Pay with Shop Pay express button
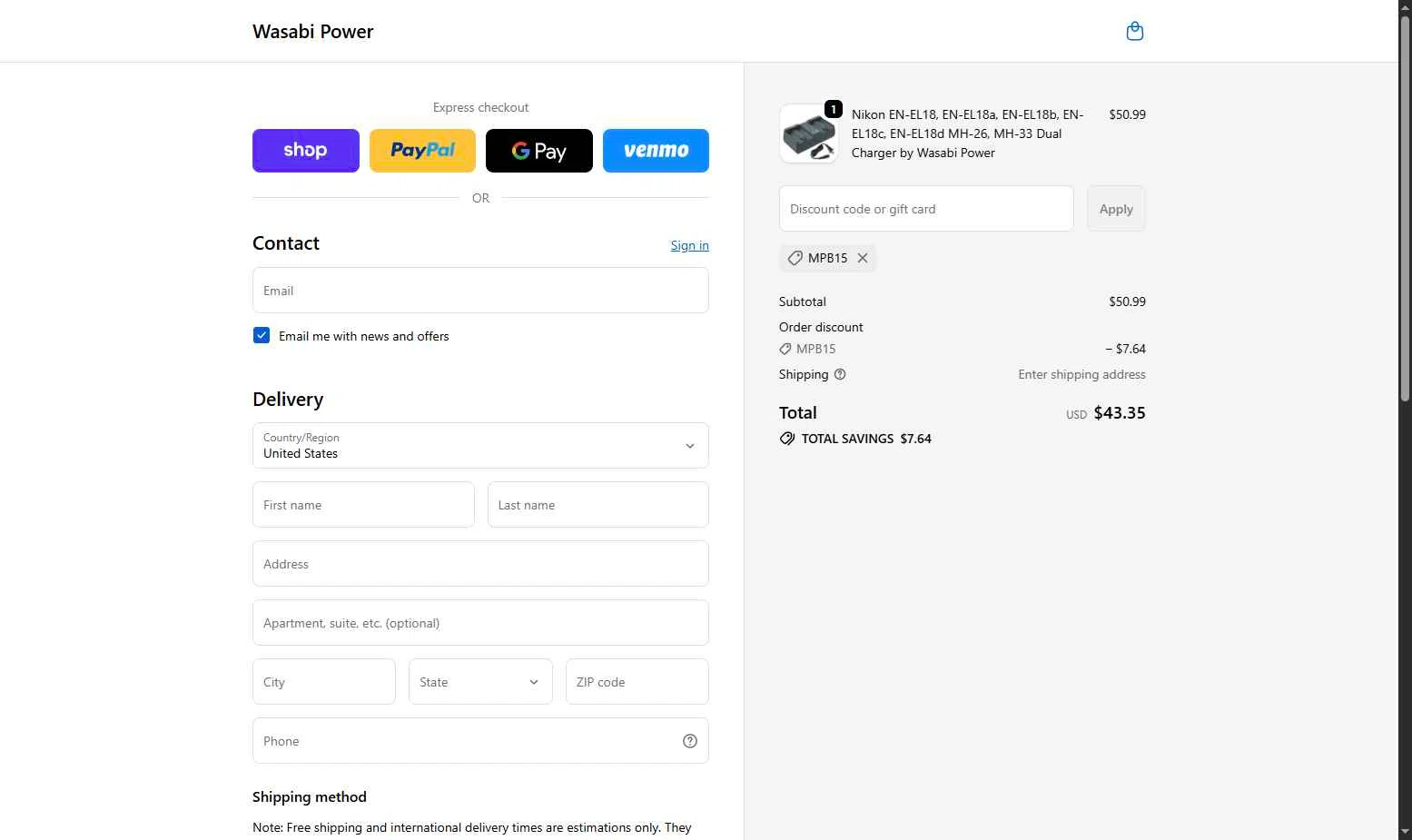The image size is (1412, 840). tap(306, 151)
